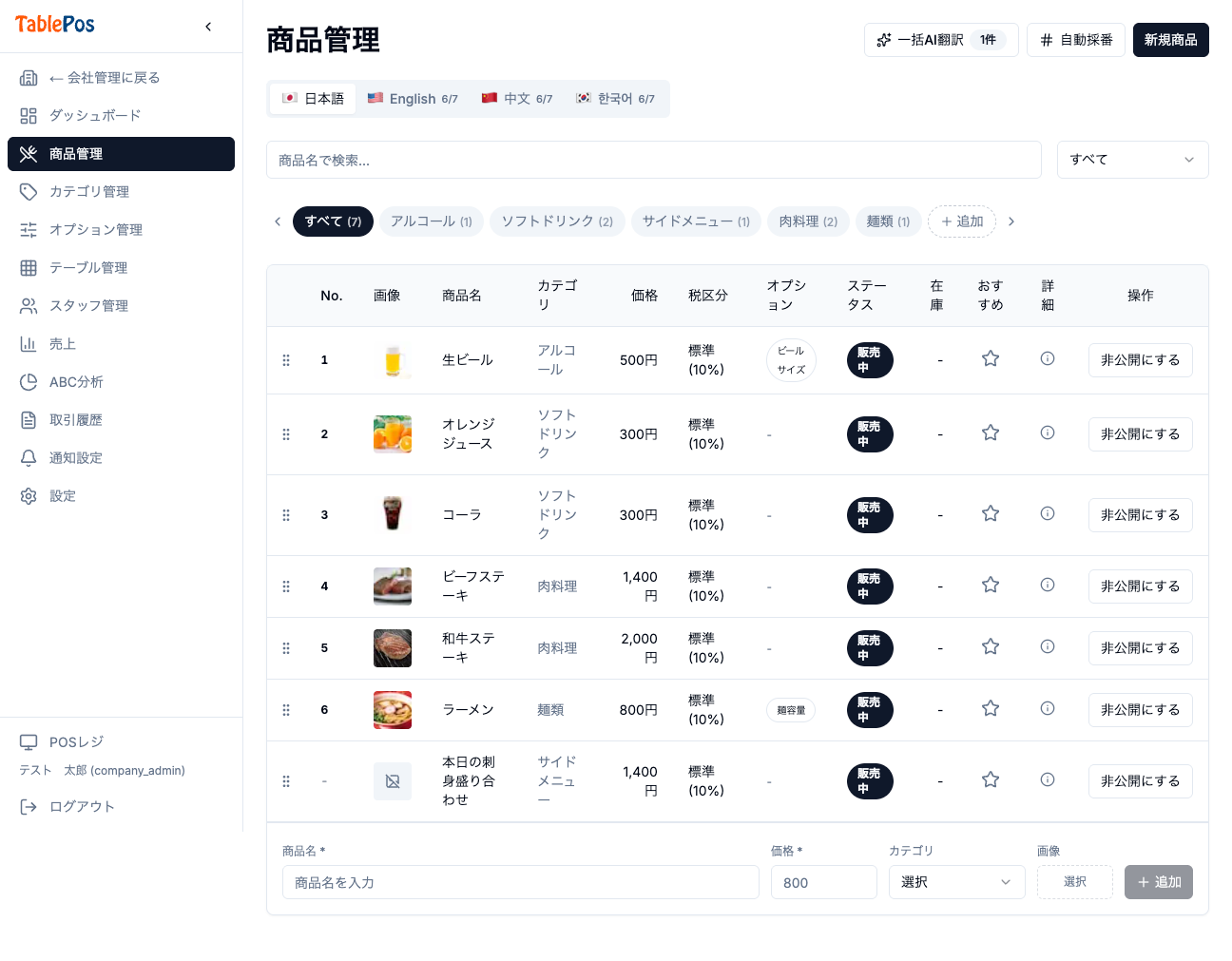Show next categories with right chevron
Image resolution: width=1232 pixels, height=961 pixels.
point(1011,221)
